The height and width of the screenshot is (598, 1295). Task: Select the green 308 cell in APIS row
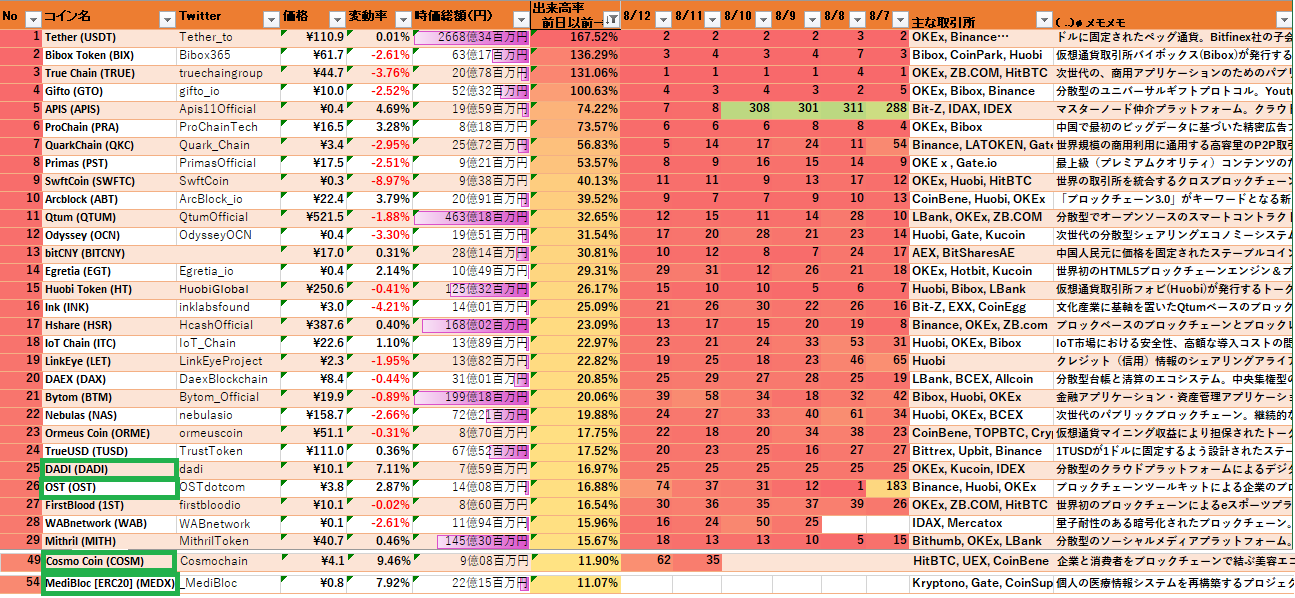pyautogui.click(x=757, y=109)
